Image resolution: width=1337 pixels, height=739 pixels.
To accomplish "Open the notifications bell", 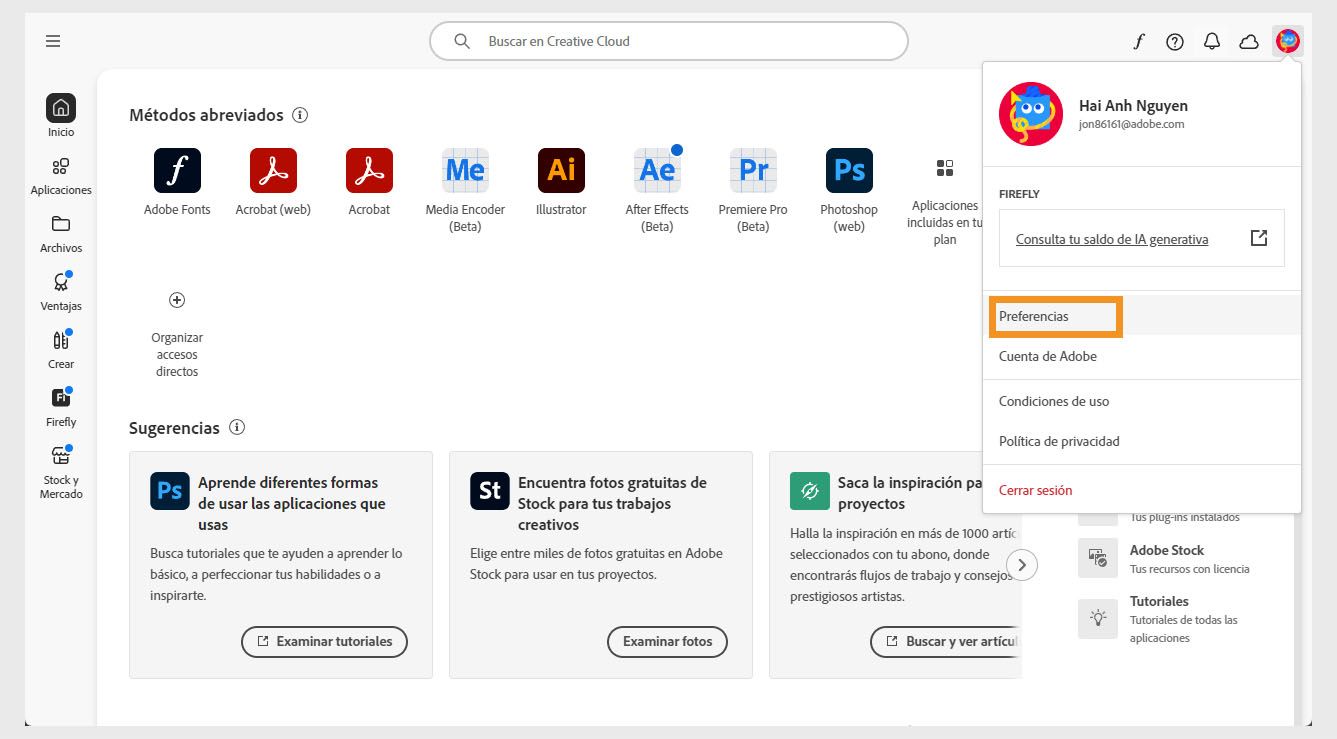I will (1212, 41).
